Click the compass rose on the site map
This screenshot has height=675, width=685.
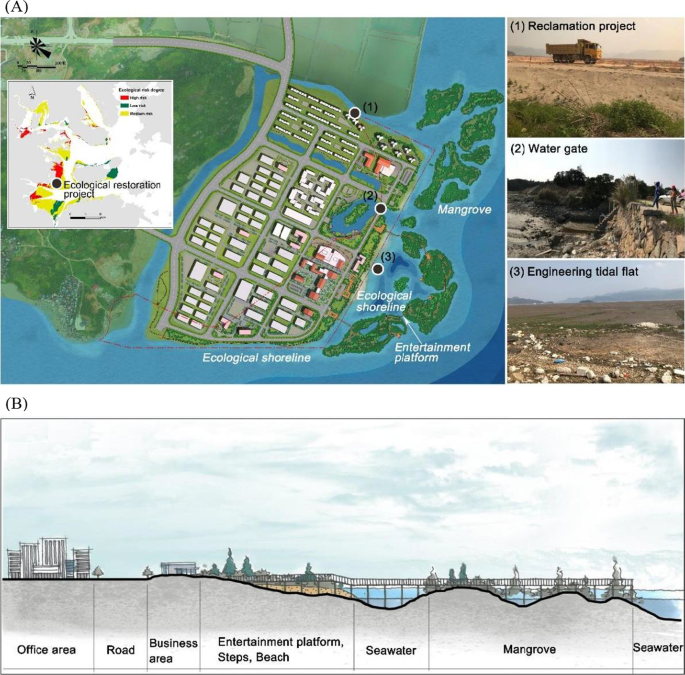point(40,46)
